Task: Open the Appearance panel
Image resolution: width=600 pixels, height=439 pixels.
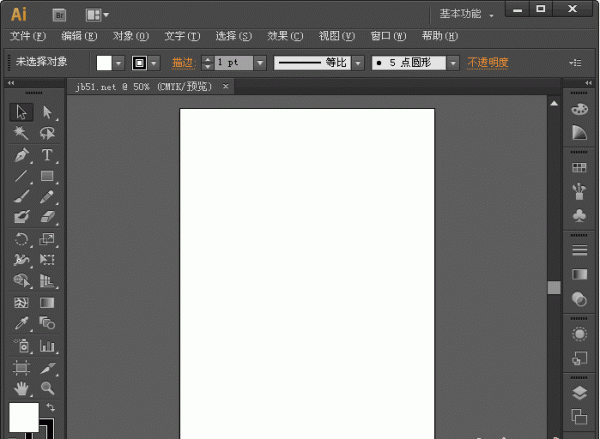Action: (579, 334)
